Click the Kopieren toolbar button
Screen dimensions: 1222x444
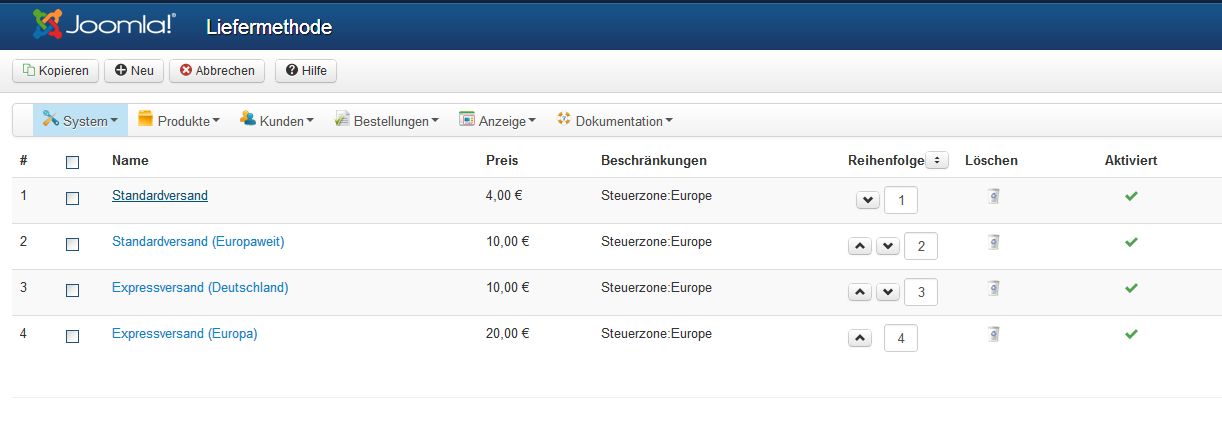[x=56, y=70]
